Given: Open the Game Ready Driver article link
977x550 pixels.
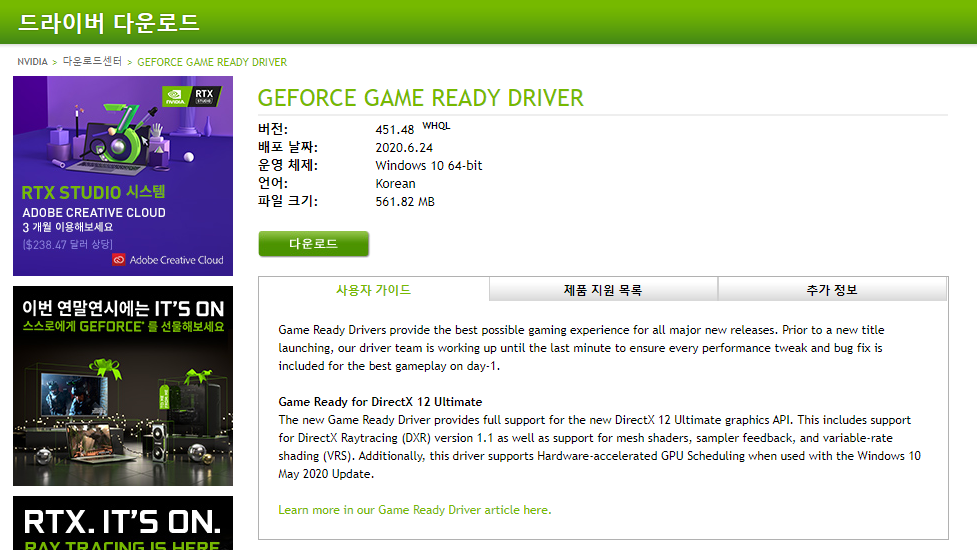Looking at the screenshot, I should tap(414, 510).
